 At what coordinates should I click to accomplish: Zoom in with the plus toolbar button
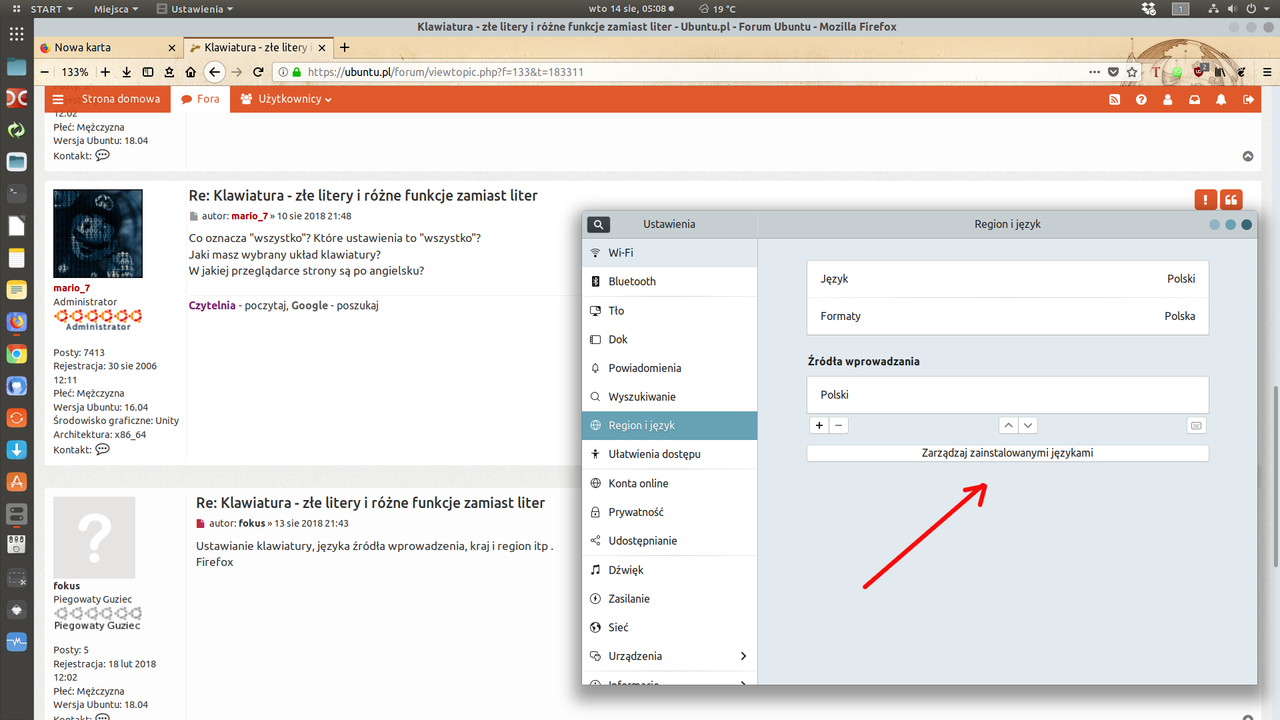[105, 72]
